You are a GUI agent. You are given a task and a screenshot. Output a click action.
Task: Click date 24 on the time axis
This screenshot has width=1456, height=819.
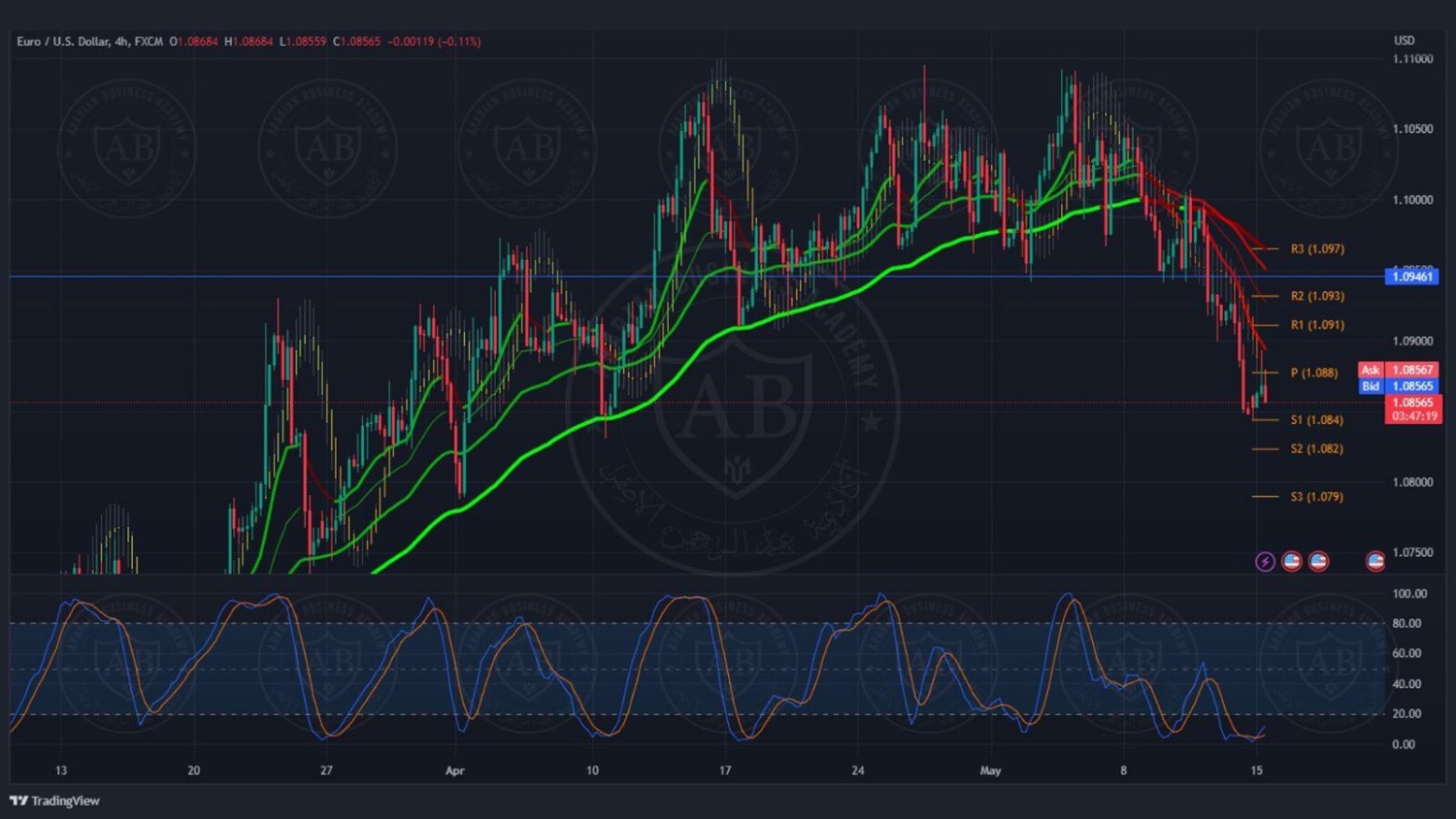pos(858,770)
